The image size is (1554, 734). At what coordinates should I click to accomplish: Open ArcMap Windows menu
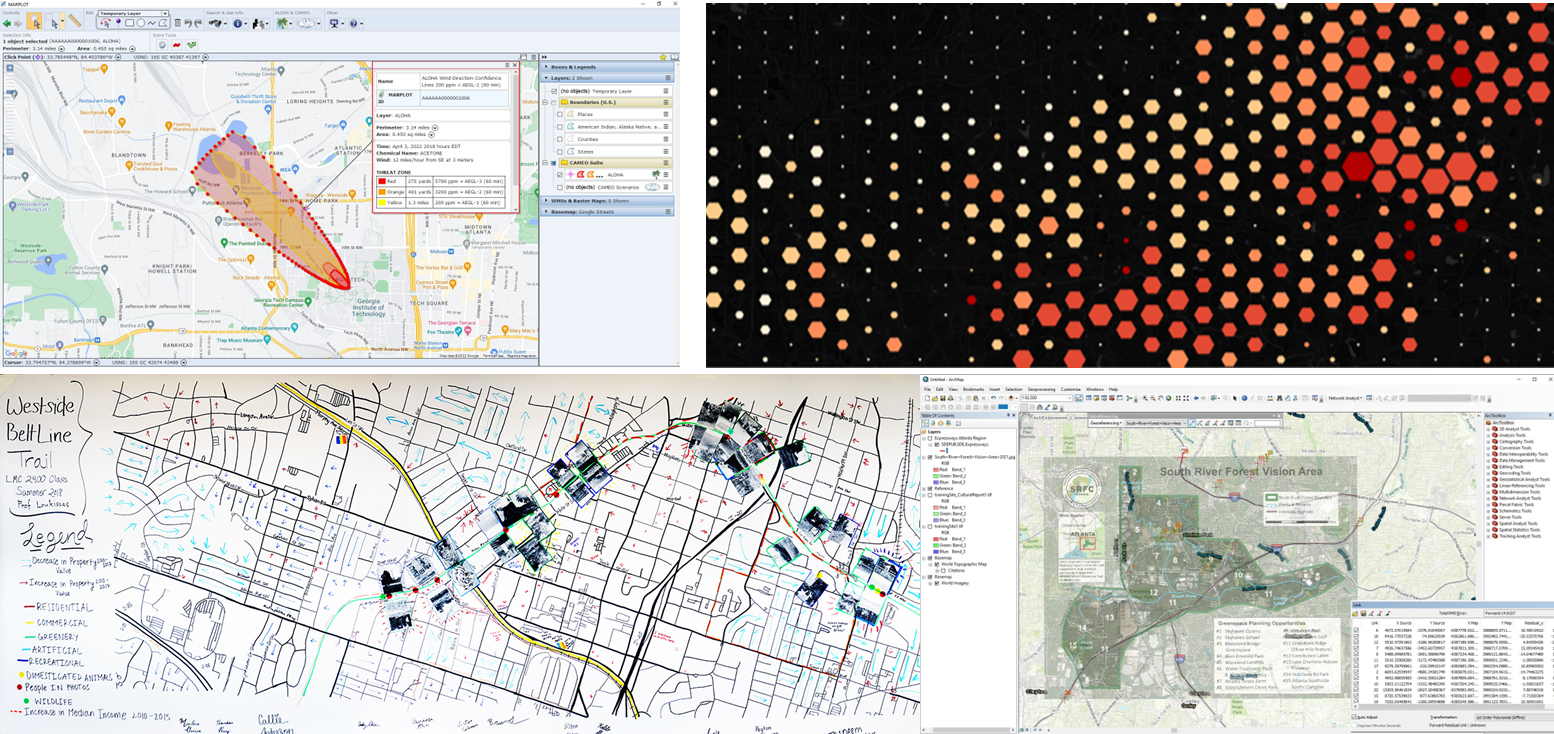[1095, 389]
